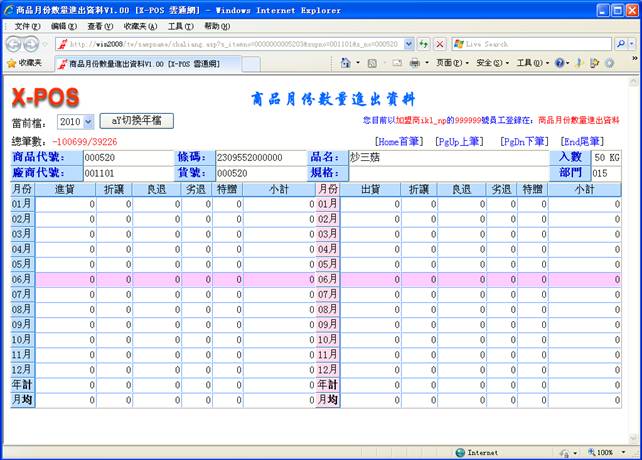Open the 文件 (File) menu
The height and width of the screenshot is (460, 642).
point(27,26)
